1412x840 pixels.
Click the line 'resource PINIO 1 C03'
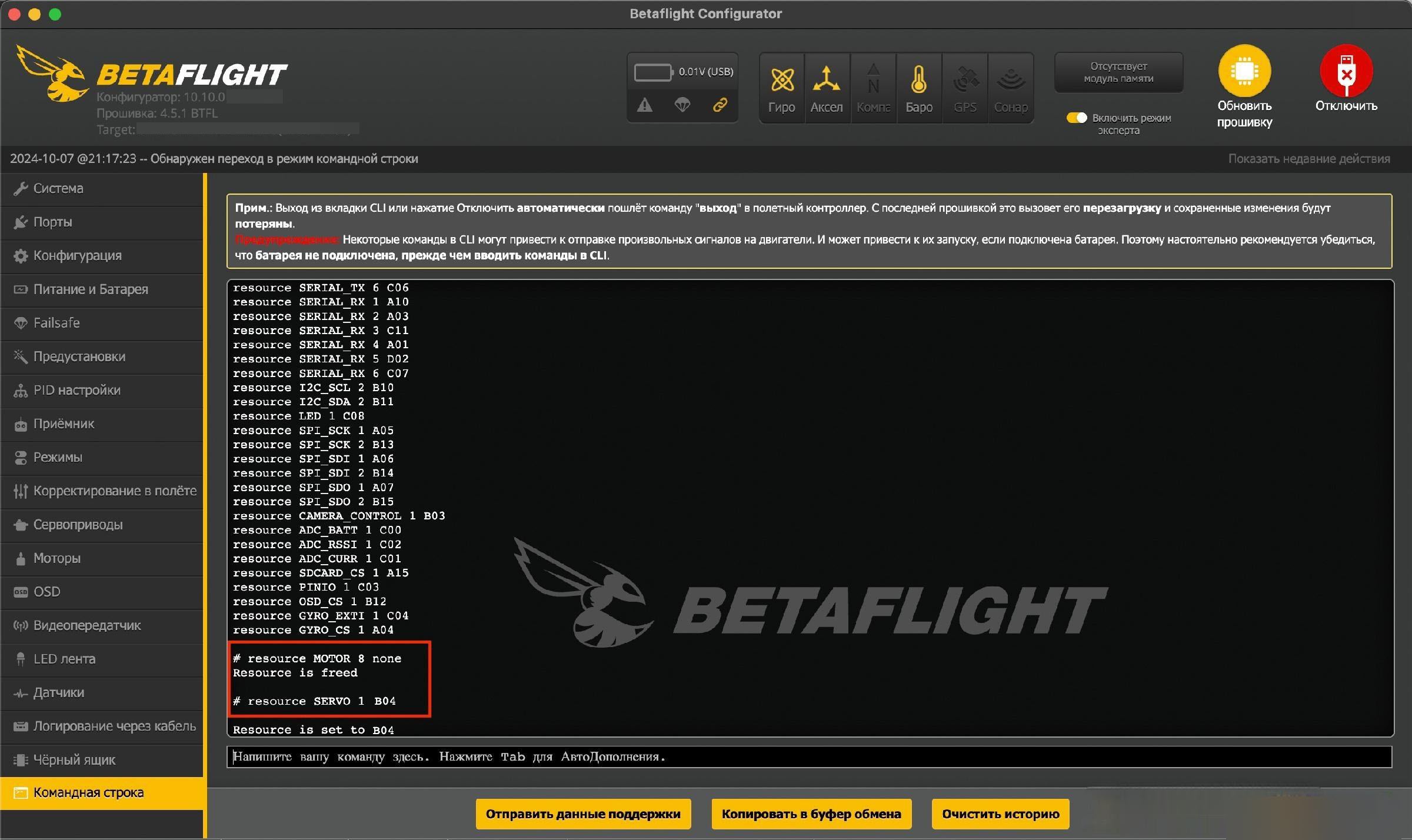(x=306, y=587)
